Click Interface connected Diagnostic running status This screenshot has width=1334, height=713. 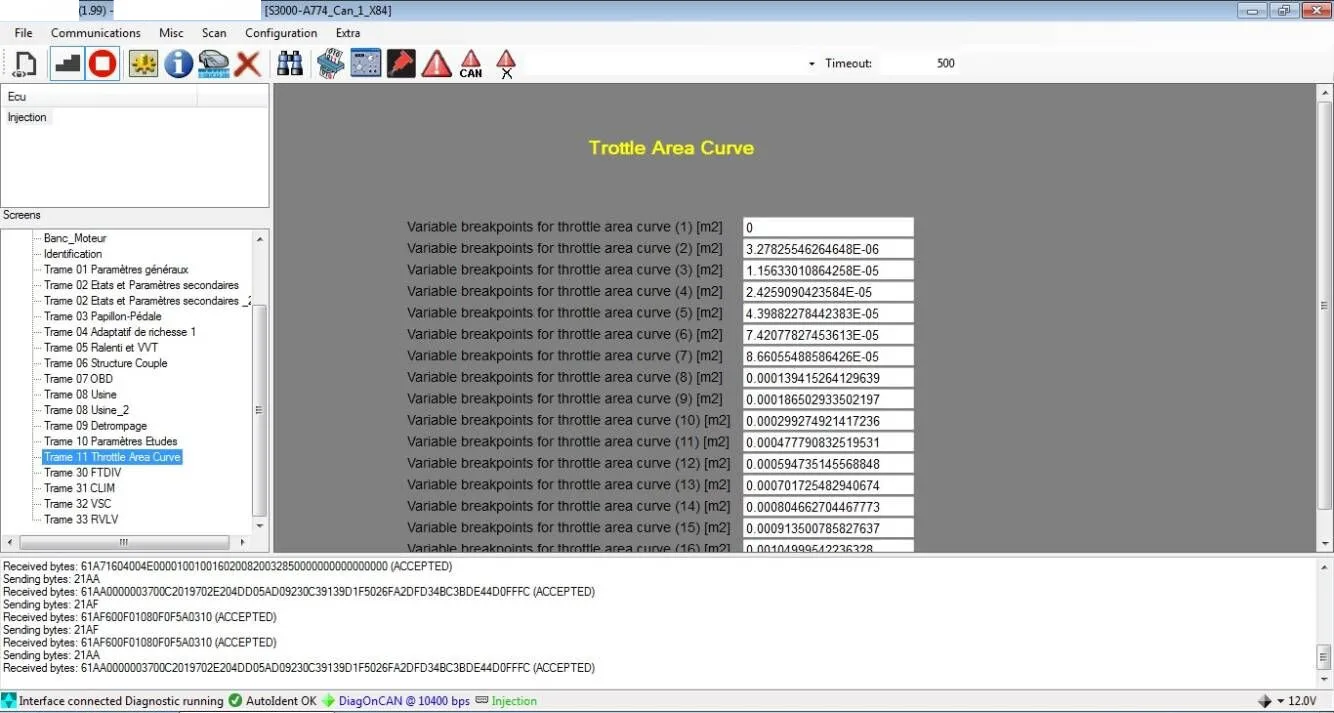click(120, 701)
